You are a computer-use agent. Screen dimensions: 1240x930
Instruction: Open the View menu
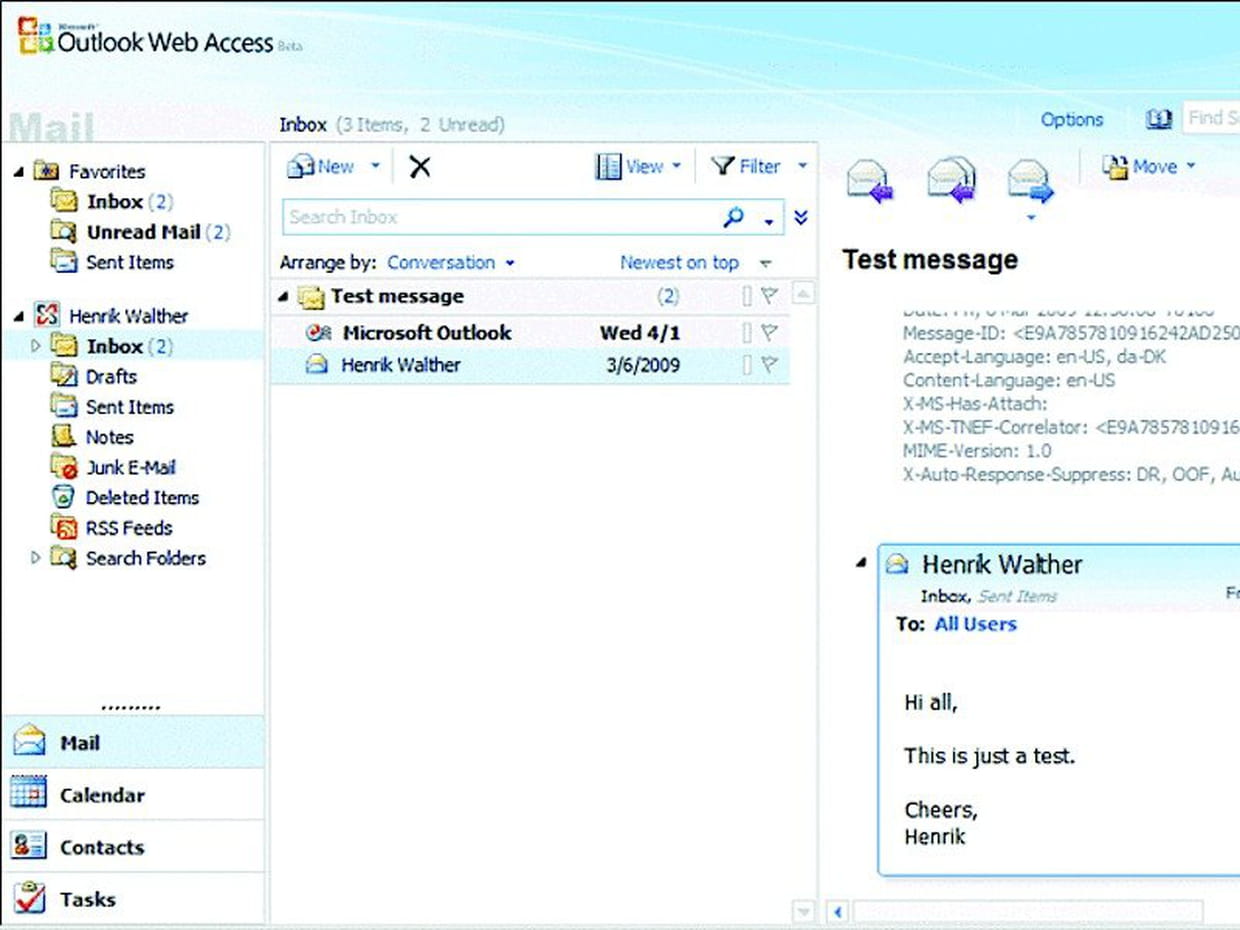637,167
